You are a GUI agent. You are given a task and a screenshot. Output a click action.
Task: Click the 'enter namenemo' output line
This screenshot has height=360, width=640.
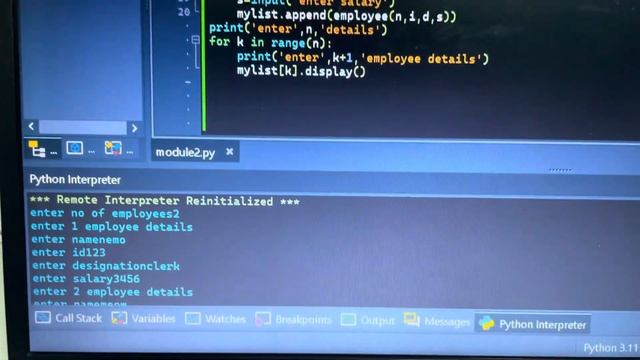78,240
